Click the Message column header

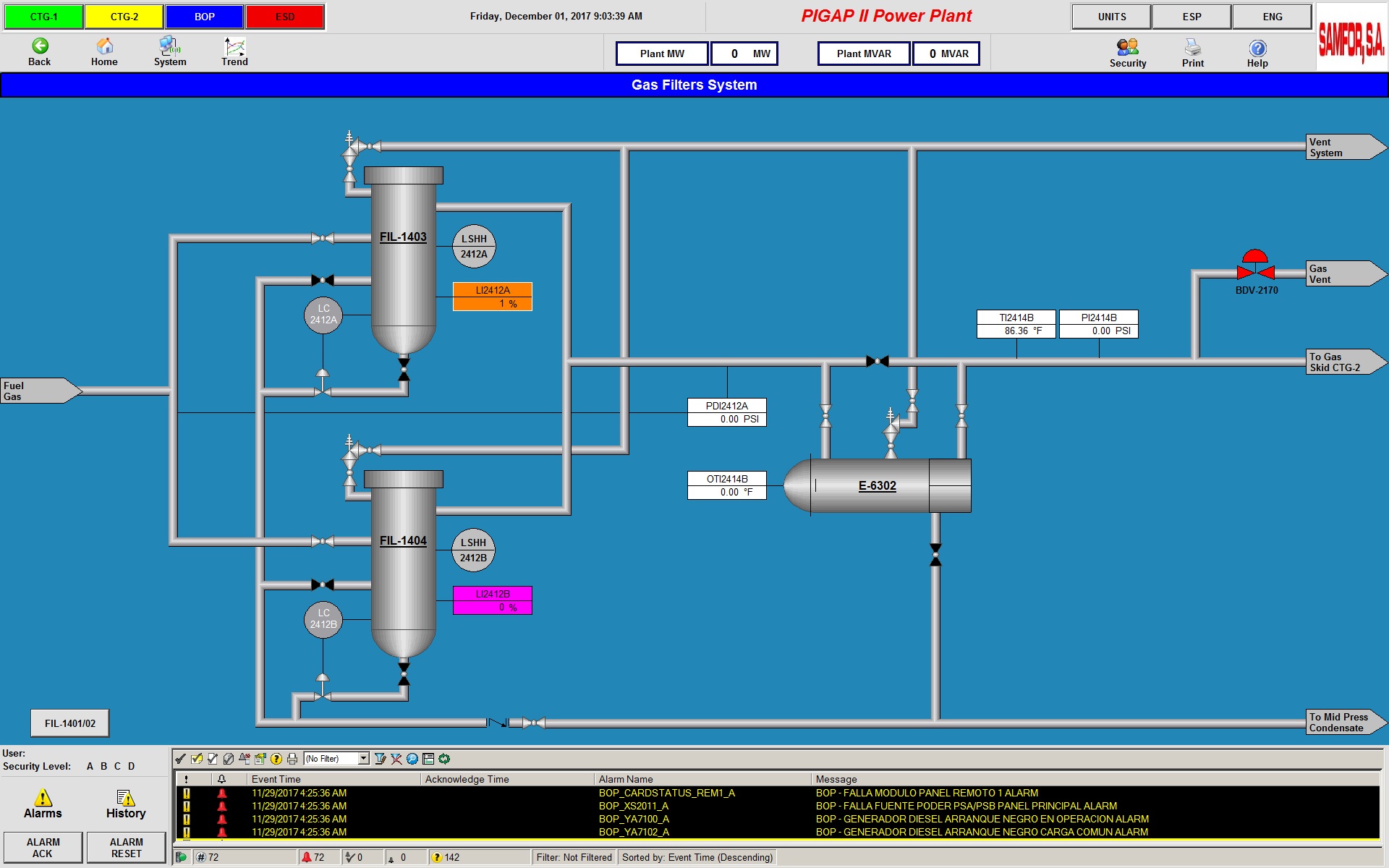click(1096, 779)
